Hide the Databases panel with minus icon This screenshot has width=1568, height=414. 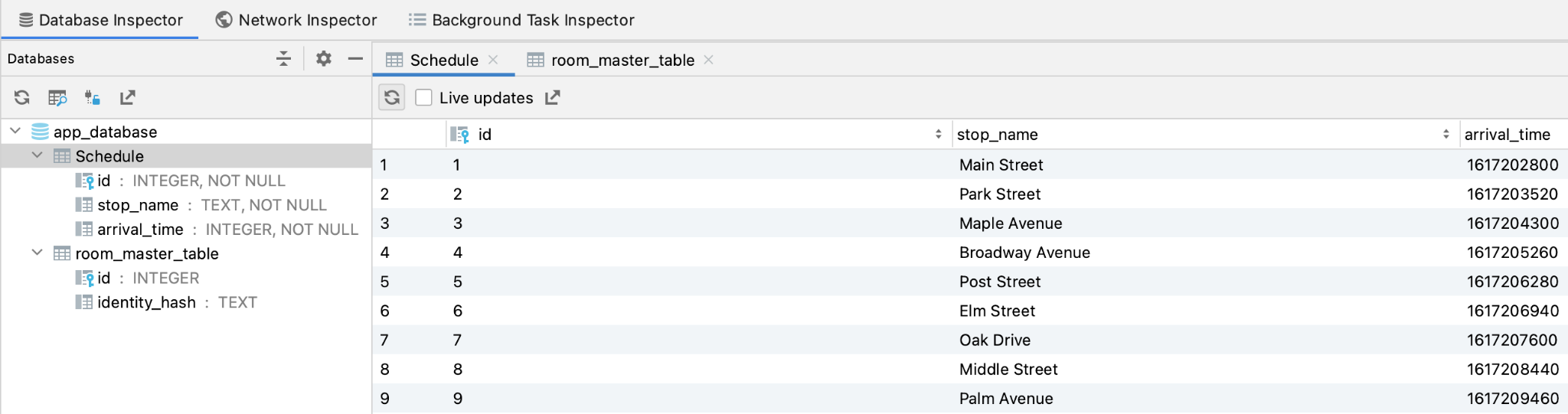pos(355,58)
